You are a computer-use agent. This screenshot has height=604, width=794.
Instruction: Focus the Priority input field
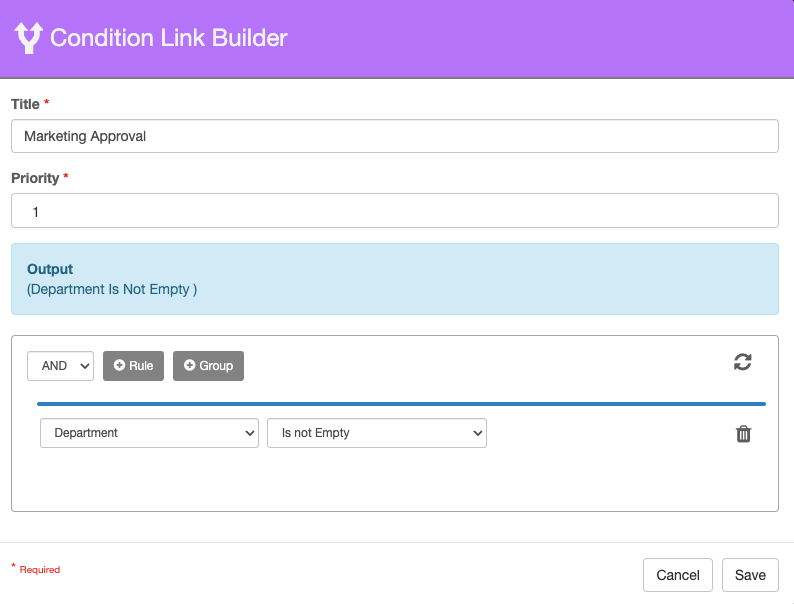(x=394, y=211)
